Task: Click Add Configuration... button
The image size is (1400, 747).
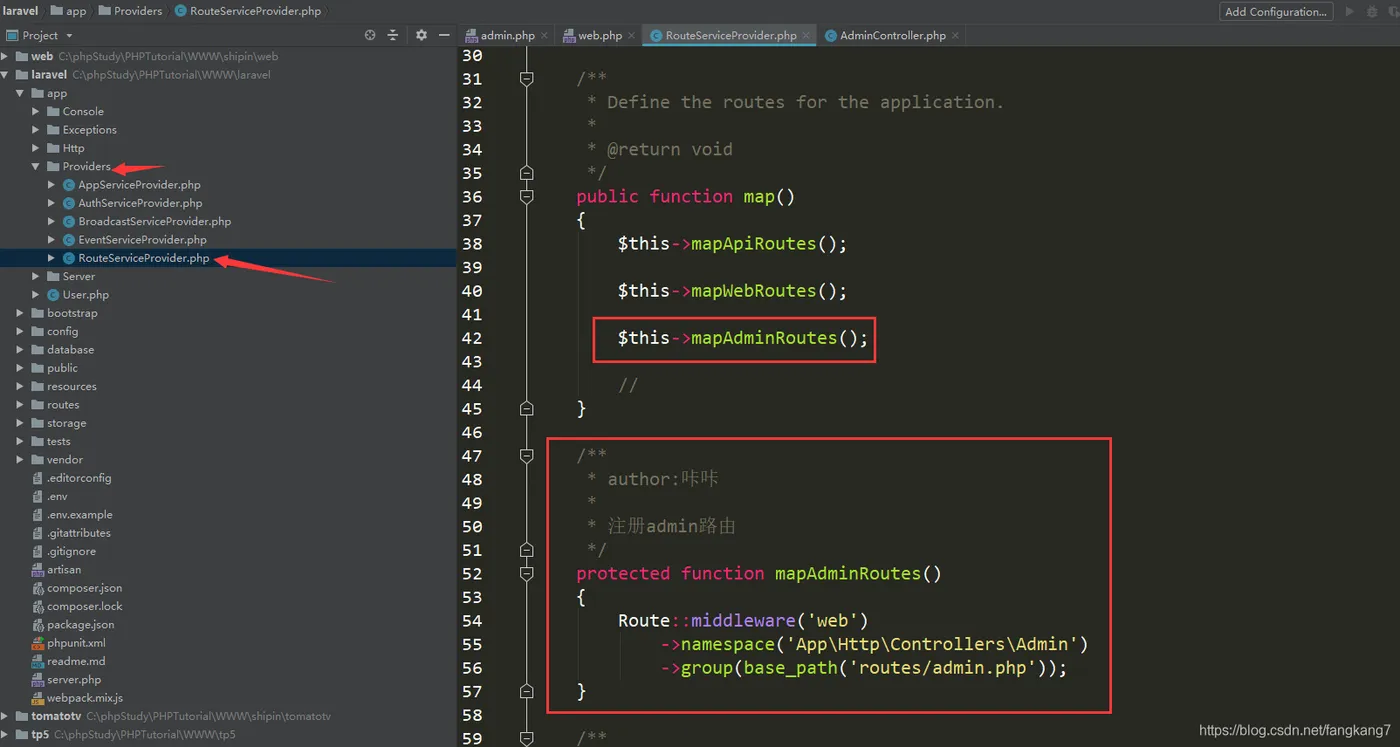Action: 1275,11
